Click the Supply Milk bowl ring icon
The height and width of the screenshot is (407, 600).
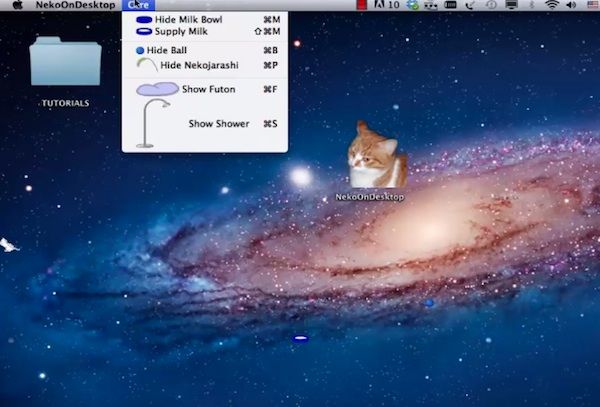point(144,31)
